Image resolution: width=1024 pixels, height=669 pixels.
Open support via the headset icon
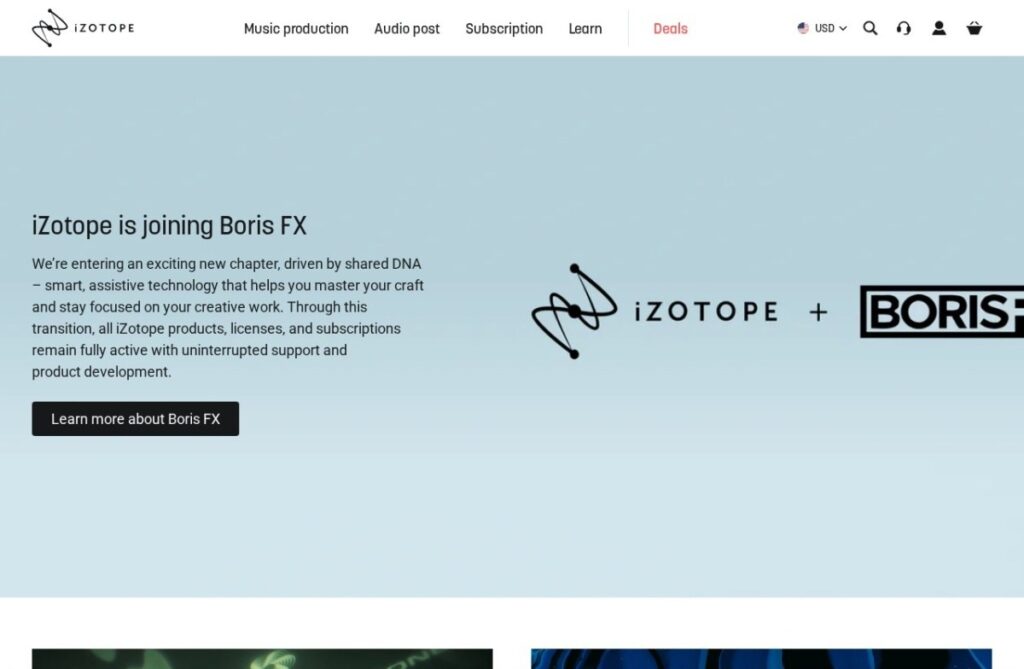[904, 28]
